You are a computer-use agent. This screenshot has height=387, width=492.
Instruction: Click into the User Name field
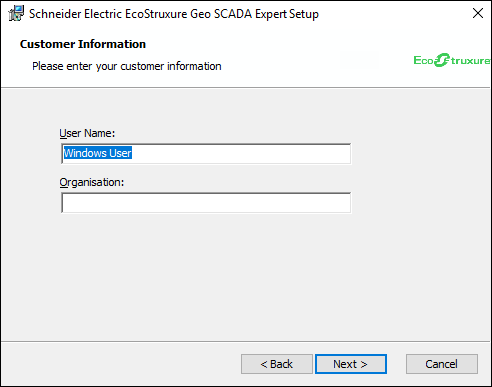(206, 154)
